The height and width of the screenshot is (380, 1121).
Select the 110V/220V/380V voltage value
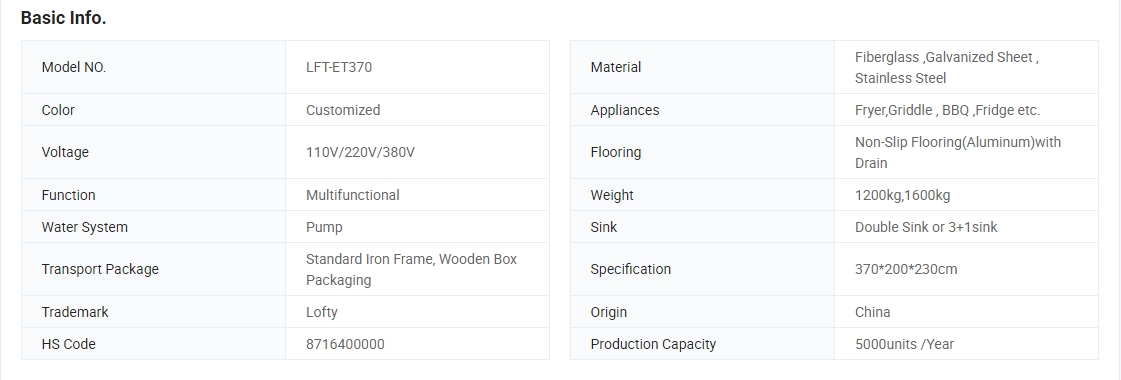[360, 152]
